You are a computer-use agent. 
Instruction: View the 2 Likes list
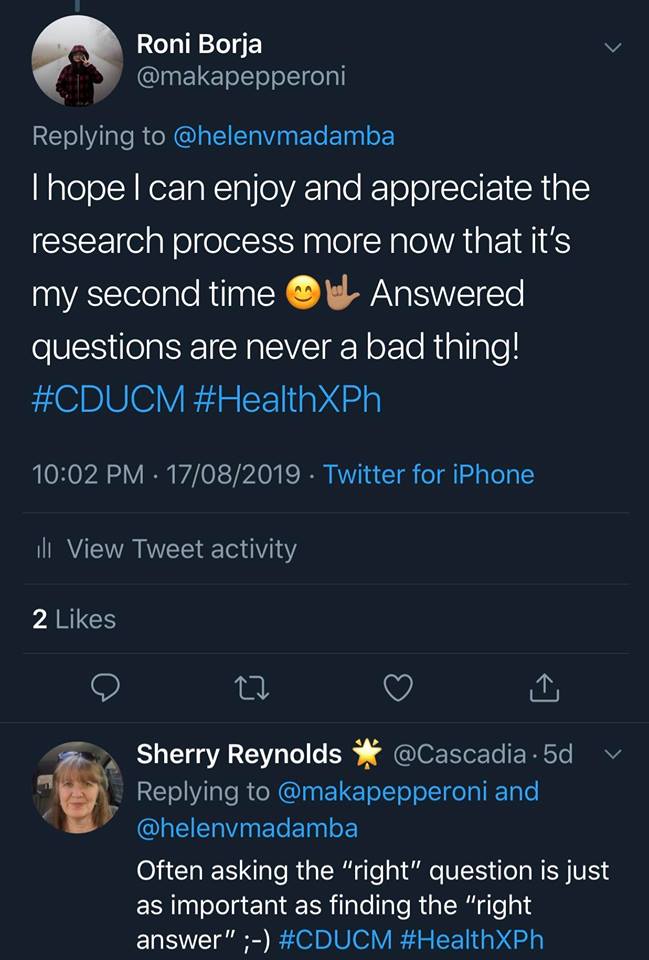pyautogui.click(x=74, y=620)
